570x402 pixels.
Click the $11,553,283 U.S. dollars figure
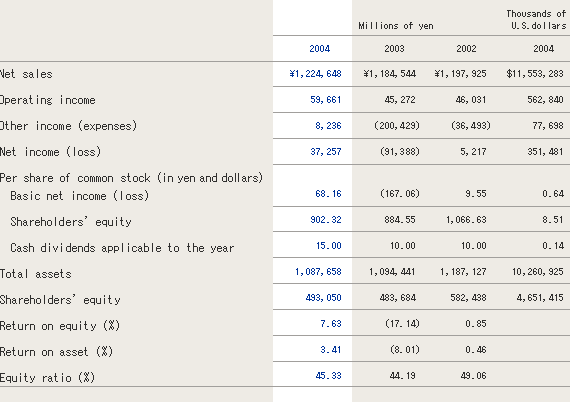point(535,74)
